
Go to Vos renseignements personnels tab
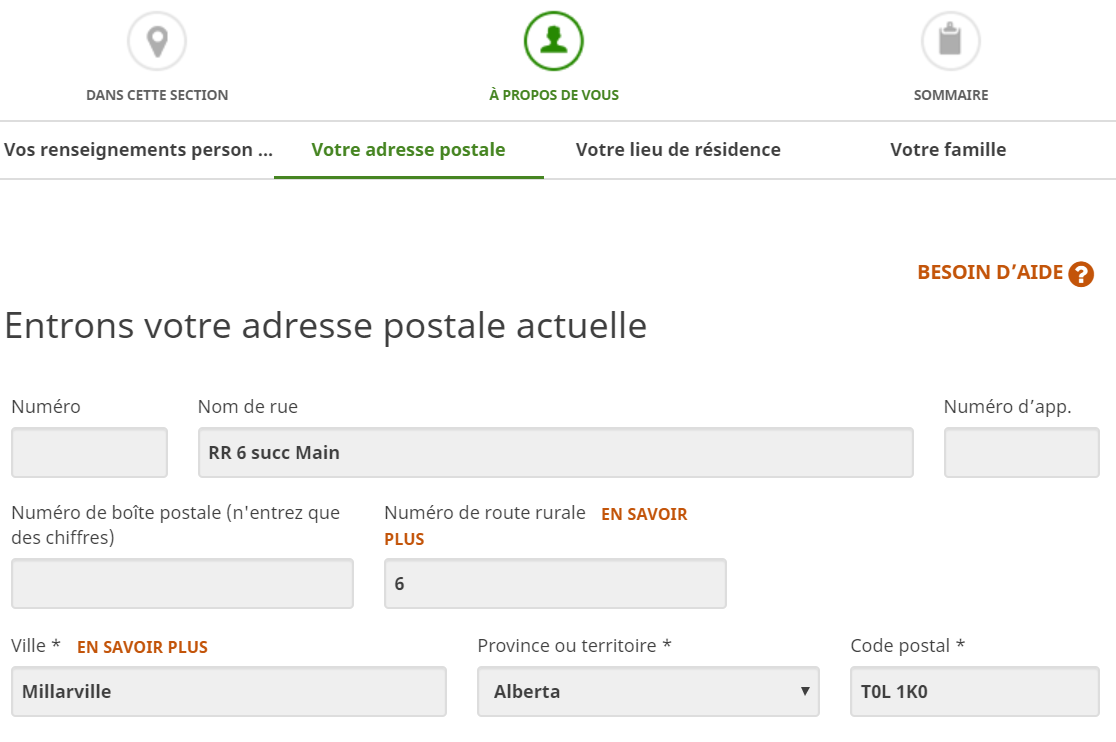coord(138,149)
